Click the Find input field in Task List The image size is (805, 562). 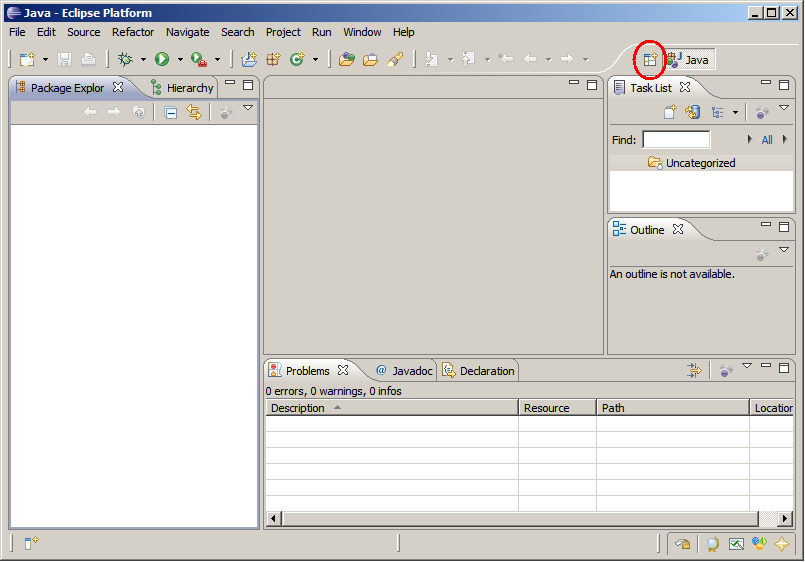676,140
